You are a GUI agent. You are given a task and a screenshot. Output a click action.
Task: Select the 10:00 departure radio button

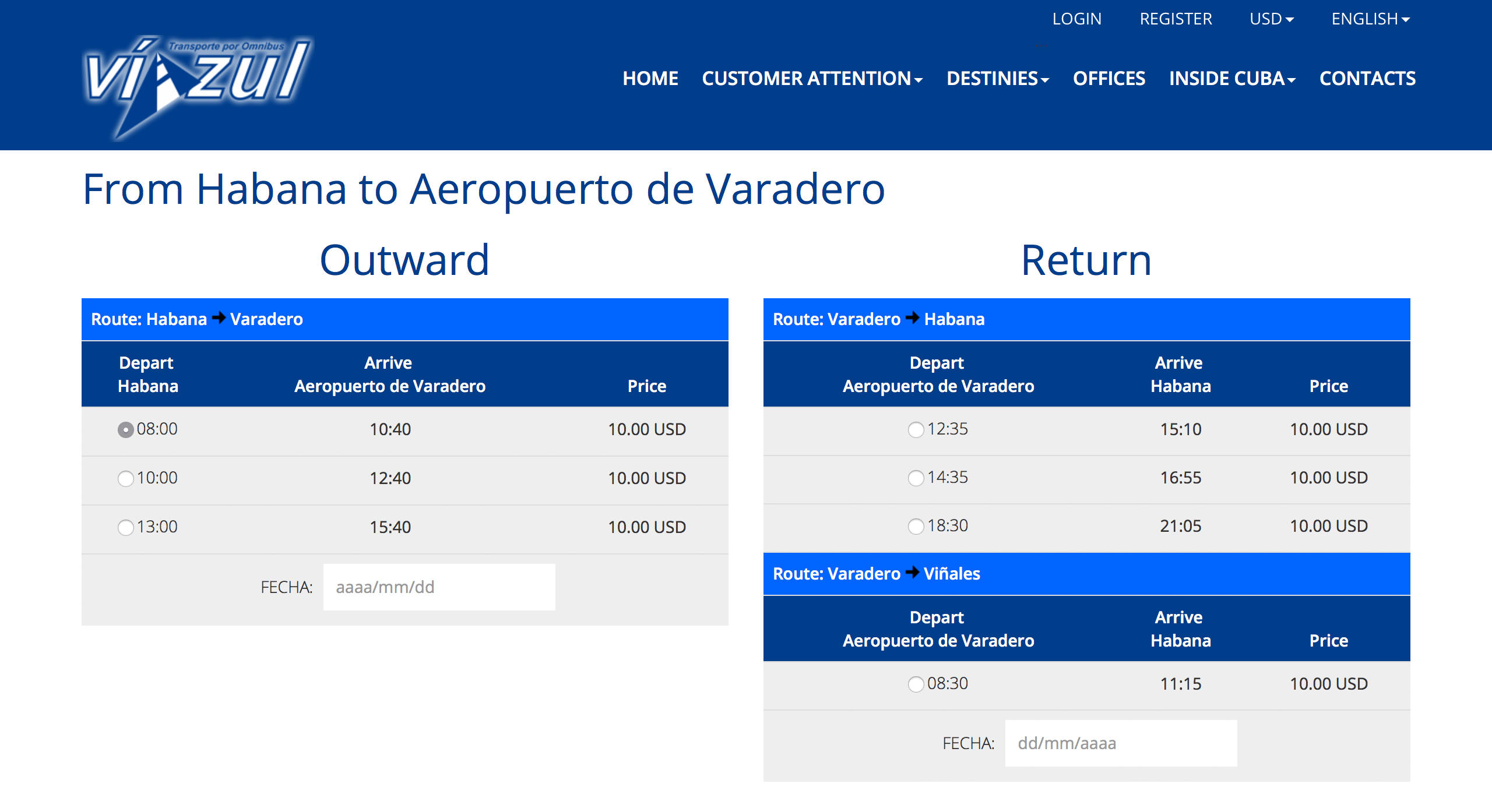pyautogui.click(x=124, y=477)
